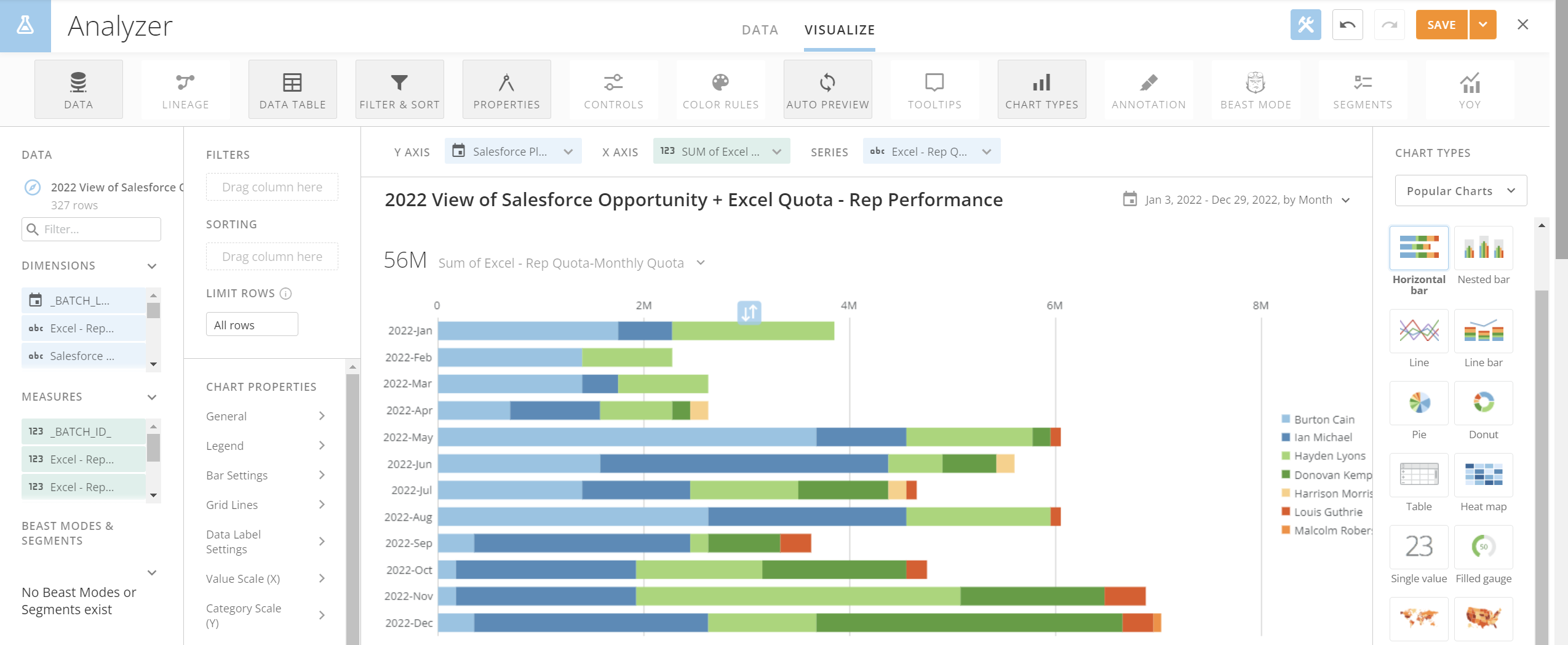1568x645 pixels.
Task: Toggle Burton Cain legend entry
Action: point(1318,419)
